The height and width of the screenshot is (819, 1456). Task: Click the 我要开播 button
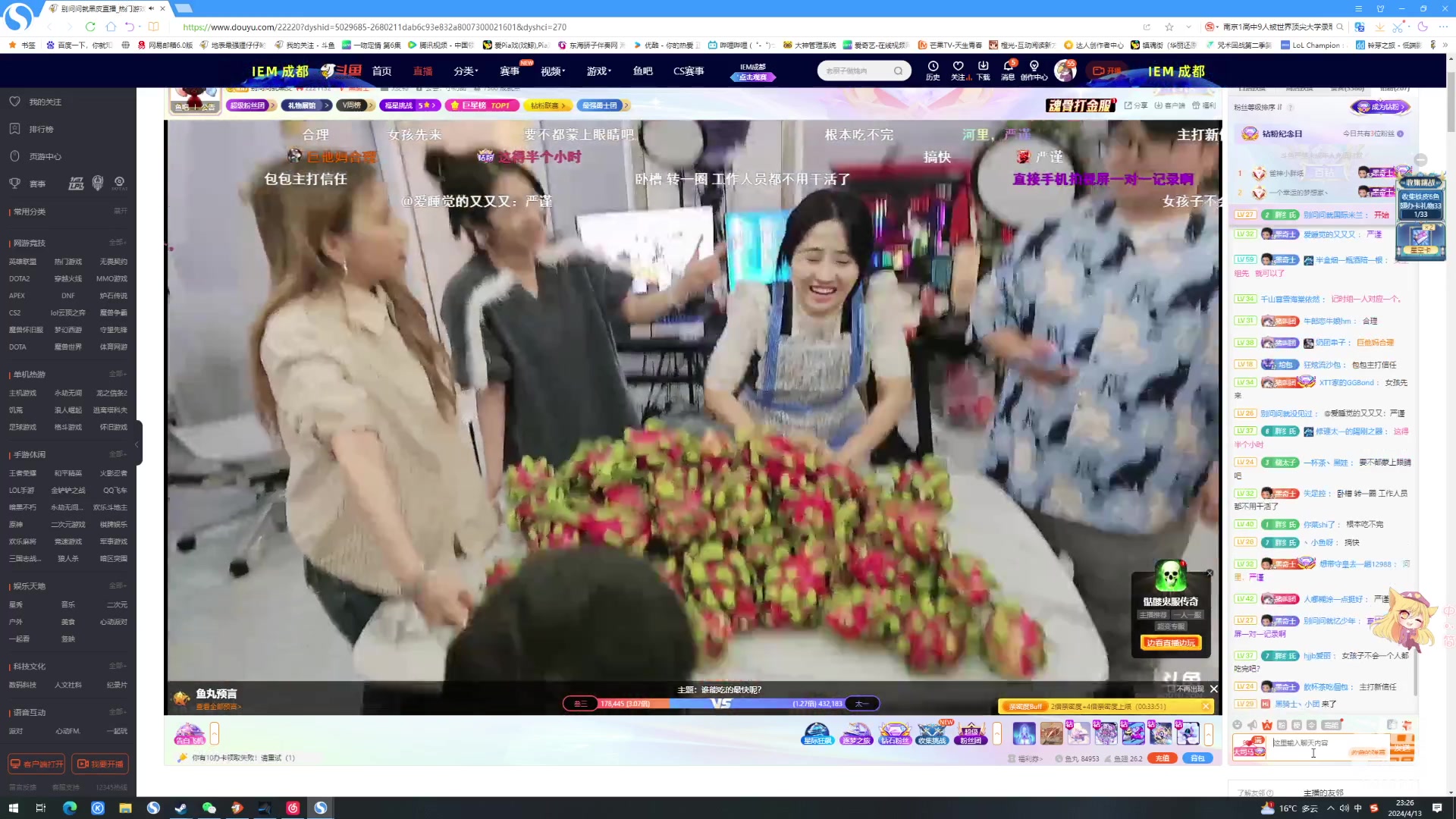[100, 764]
